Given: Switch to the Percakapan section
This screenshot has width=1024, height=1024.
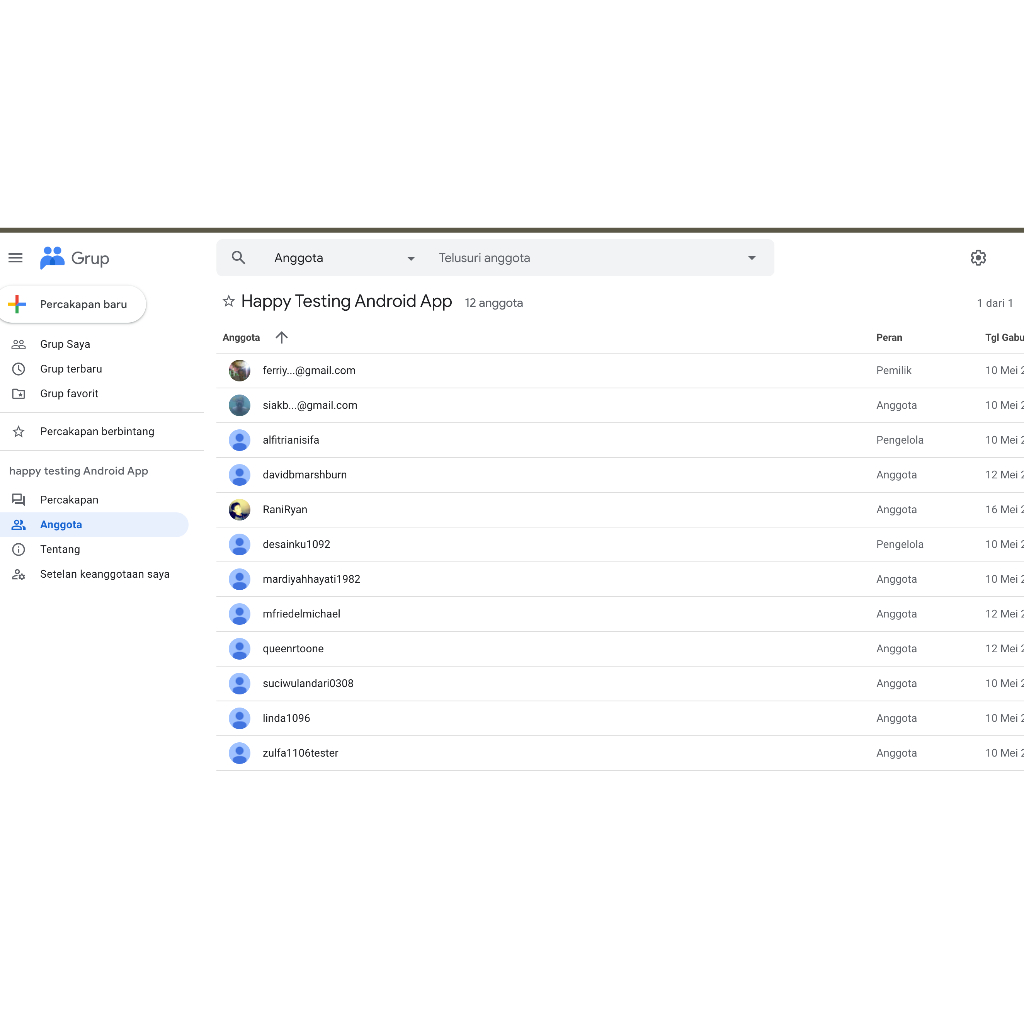Looking at the screenshot, I should tap(69, 500).
